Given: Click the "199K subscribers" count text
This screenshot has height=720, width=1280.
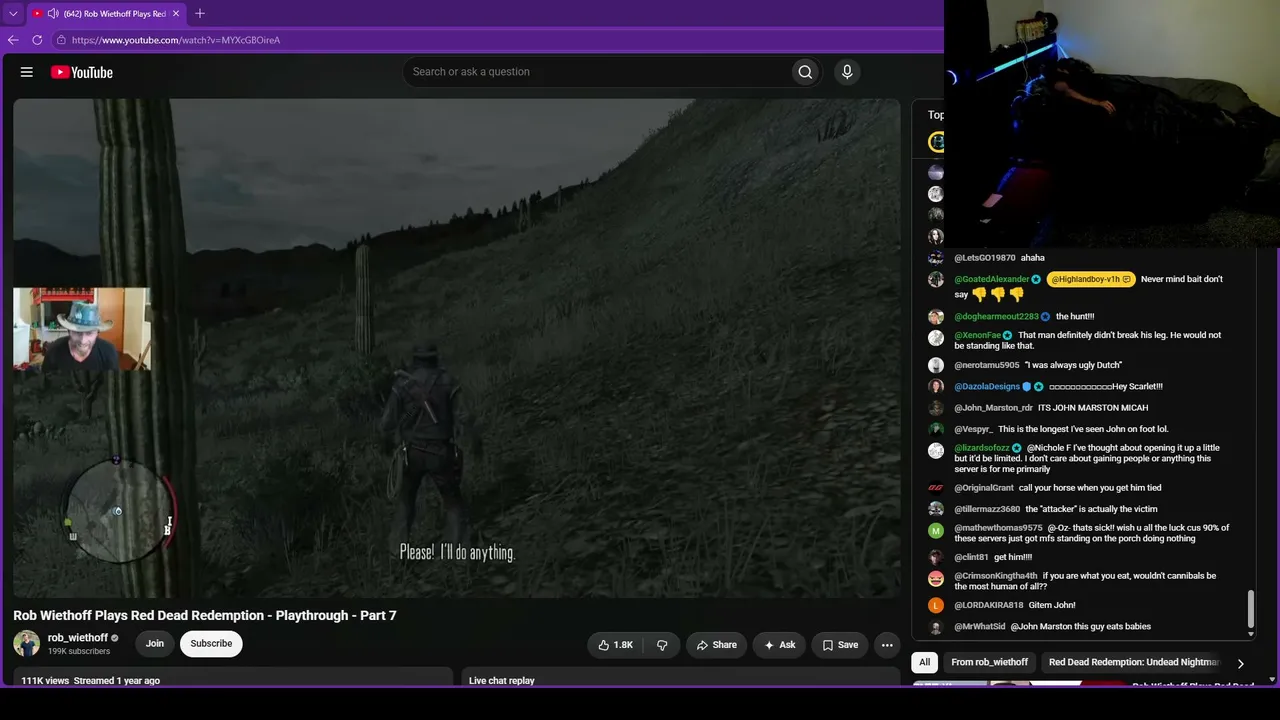Looking at the screenshot, I should [x=79, y=651].
